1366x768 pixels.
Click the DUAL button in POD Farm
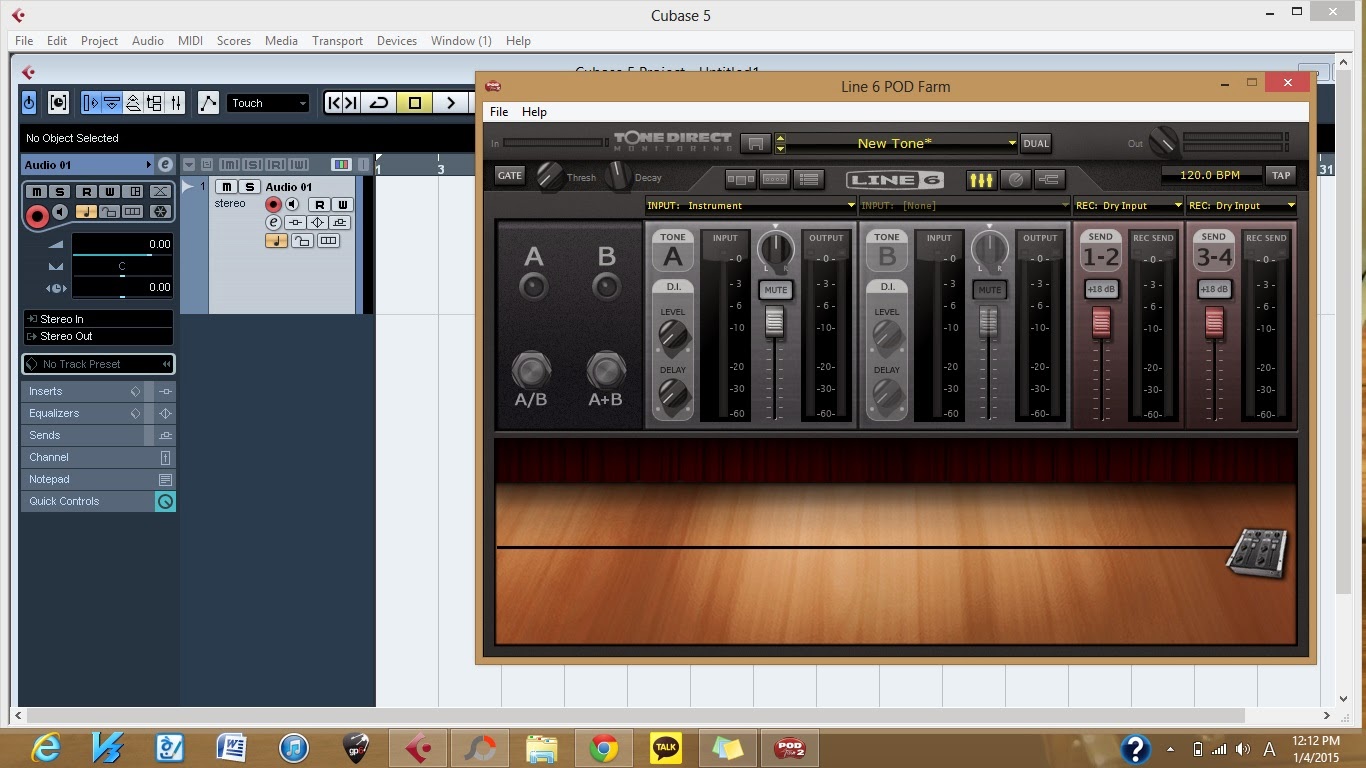click(1036, 143)
